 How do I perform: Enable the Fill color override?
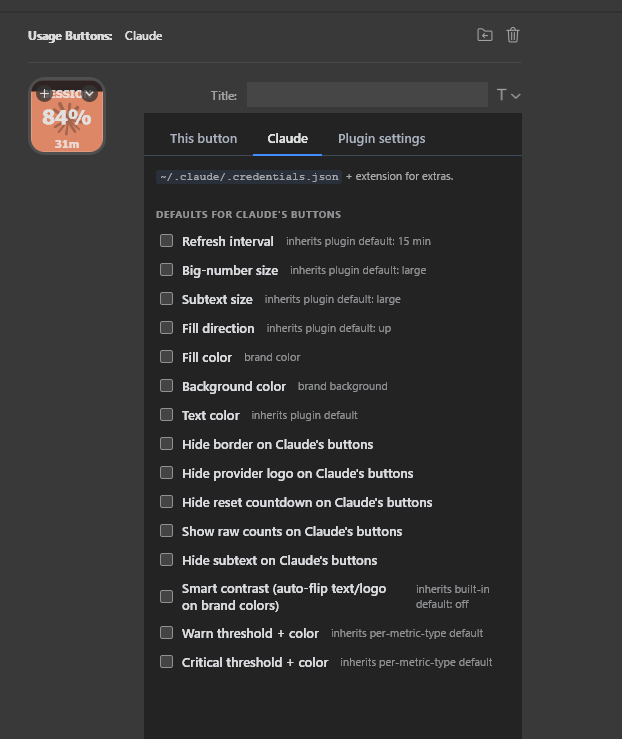[166, 356]
